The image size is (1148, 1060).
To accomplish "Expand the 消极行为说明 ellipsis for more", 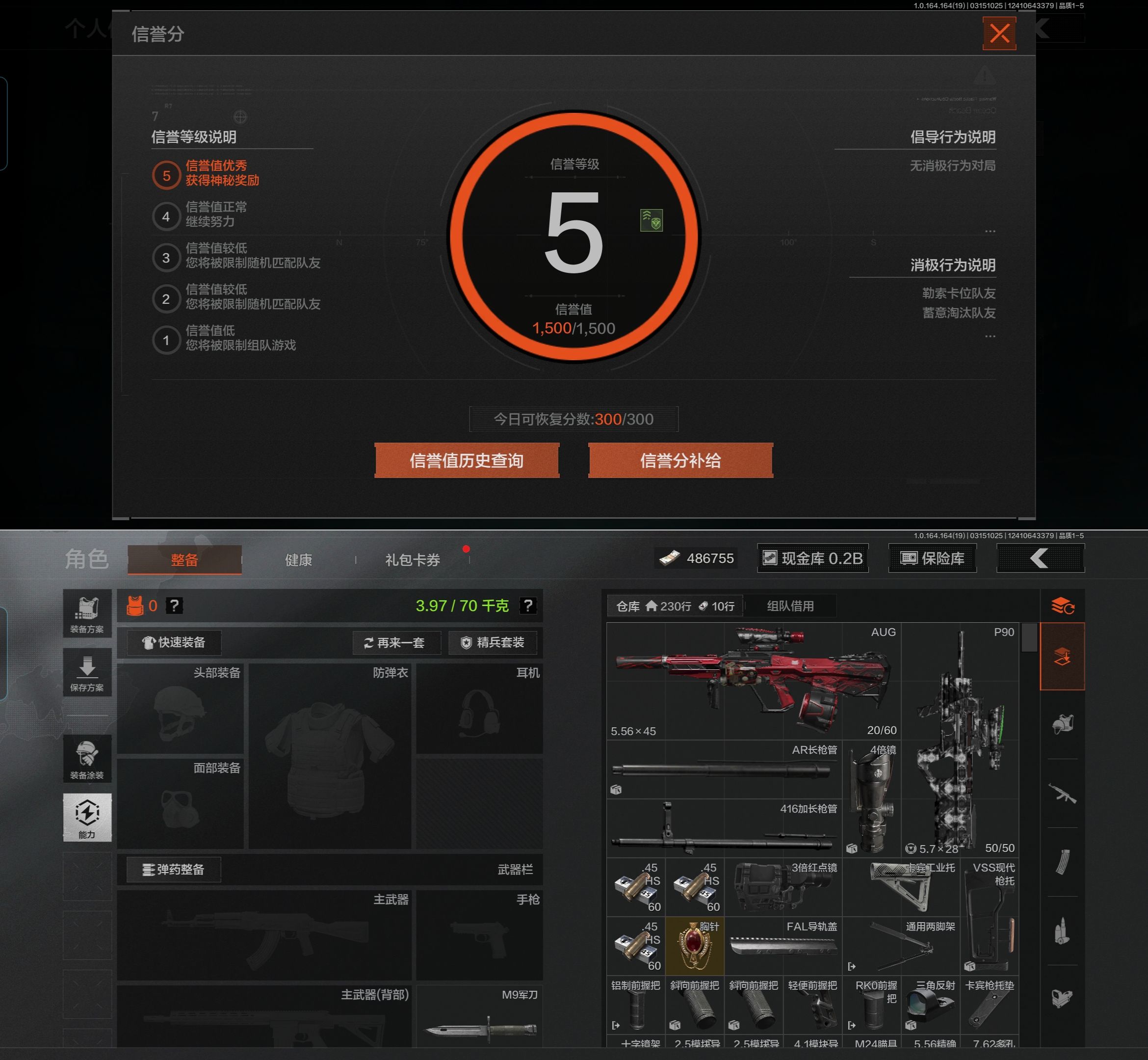I will coord(990,336).
